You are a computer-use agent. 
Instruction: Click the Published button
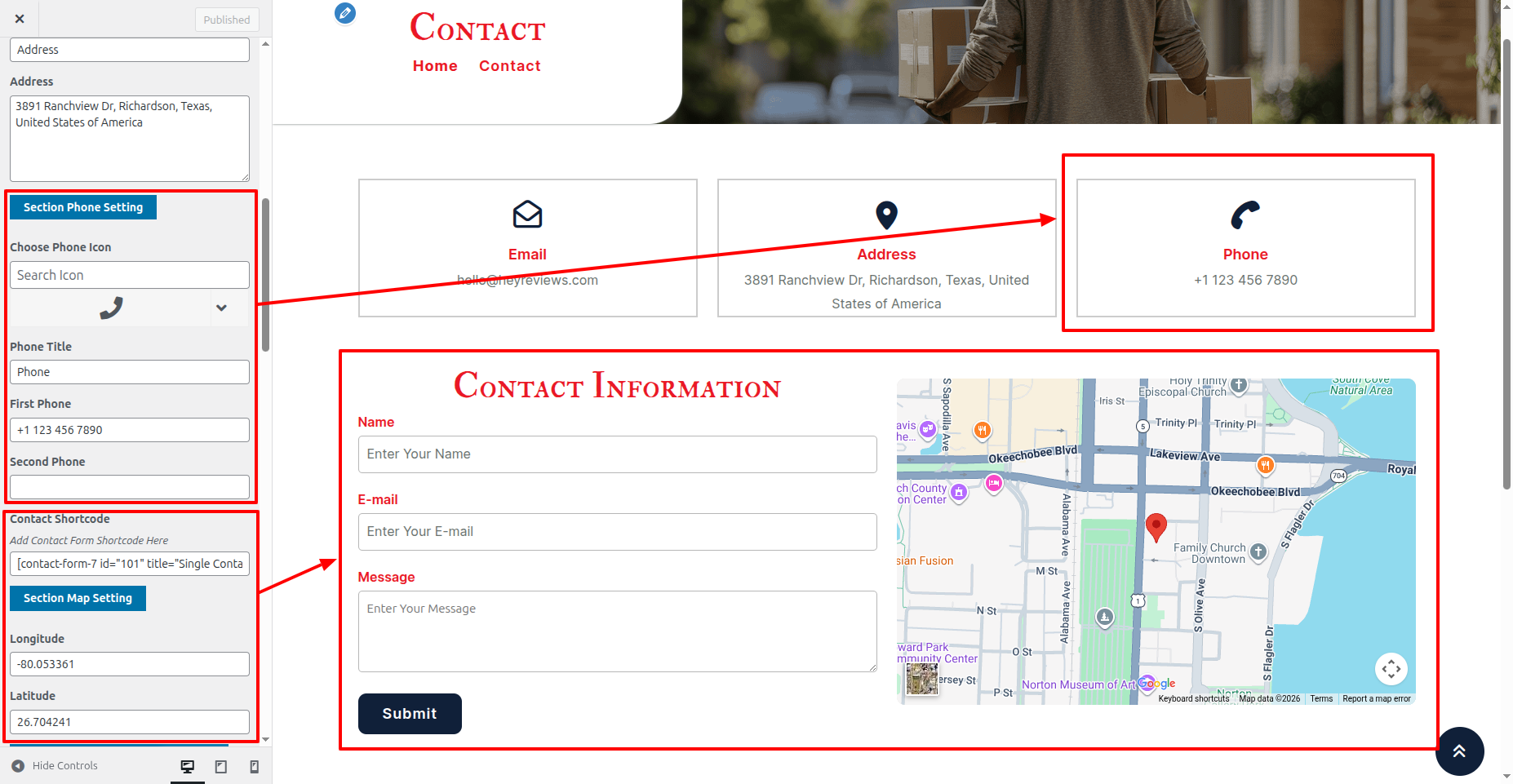(227, 20)
